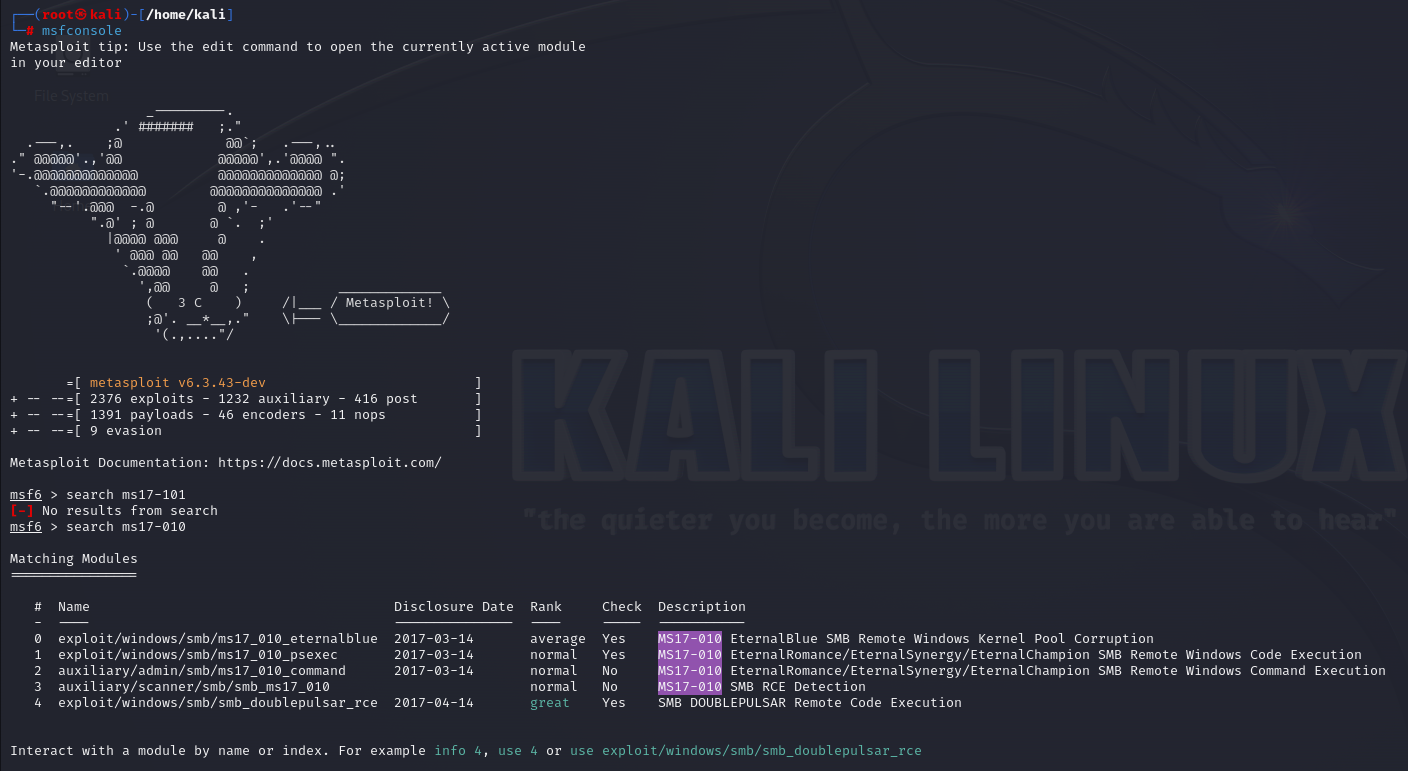
Task: Click the docs.metasploit.com documentation URL
Action: 329,463
